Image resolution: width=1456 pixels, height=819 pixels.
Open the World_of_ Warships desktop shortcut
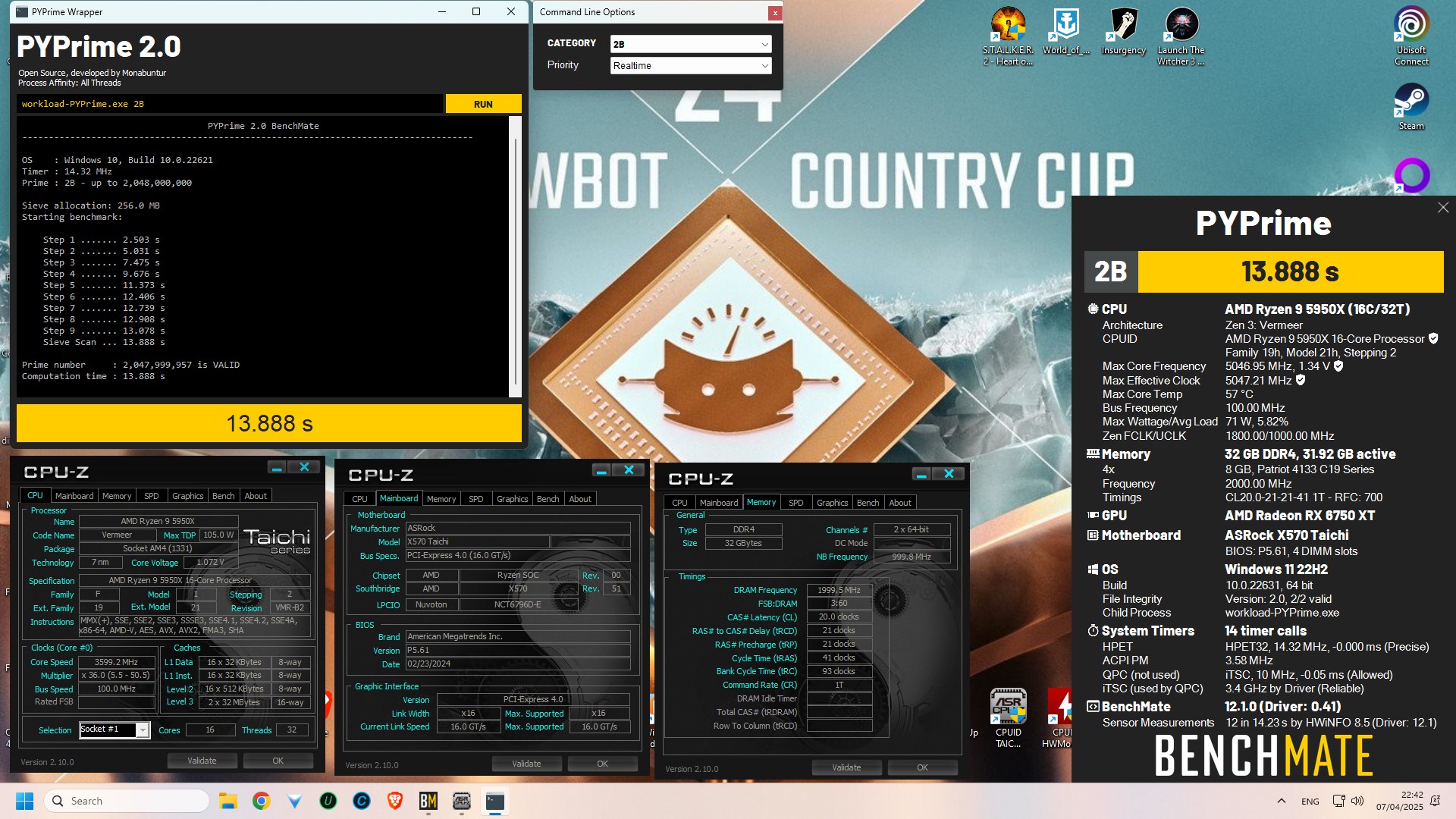(1065, 32)
